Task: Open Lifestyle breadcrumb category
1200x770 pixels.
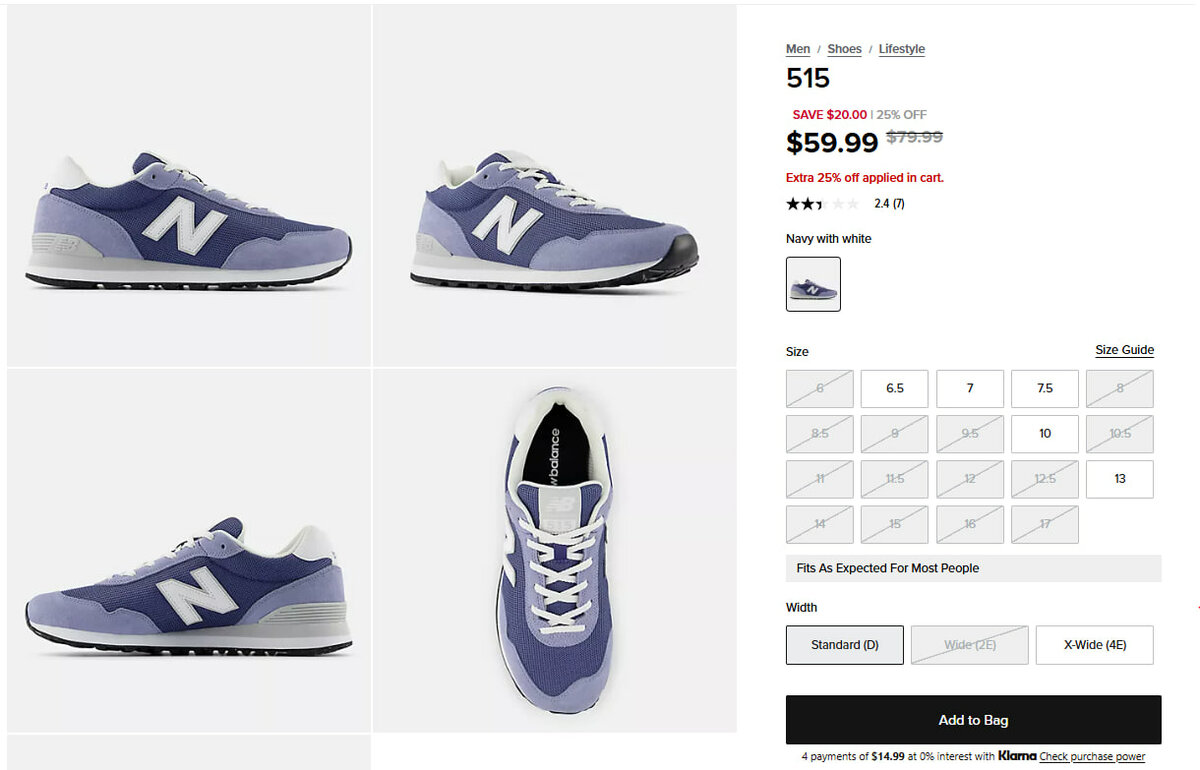Action: tap(901, 49)
